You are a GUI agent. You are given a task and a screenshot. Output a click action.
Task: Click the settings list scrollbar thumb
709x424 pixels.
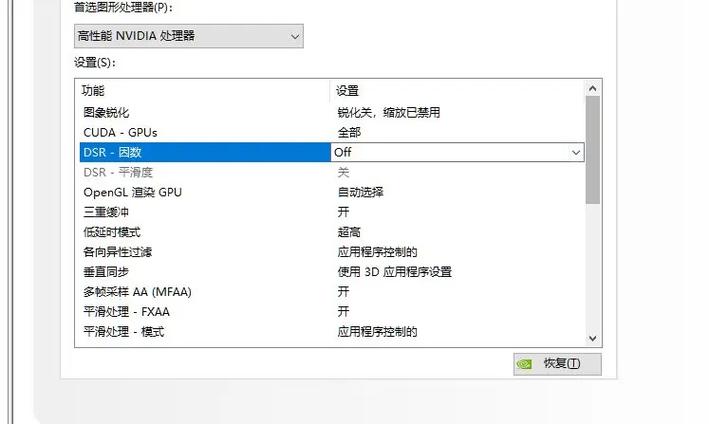coord(593,150)
